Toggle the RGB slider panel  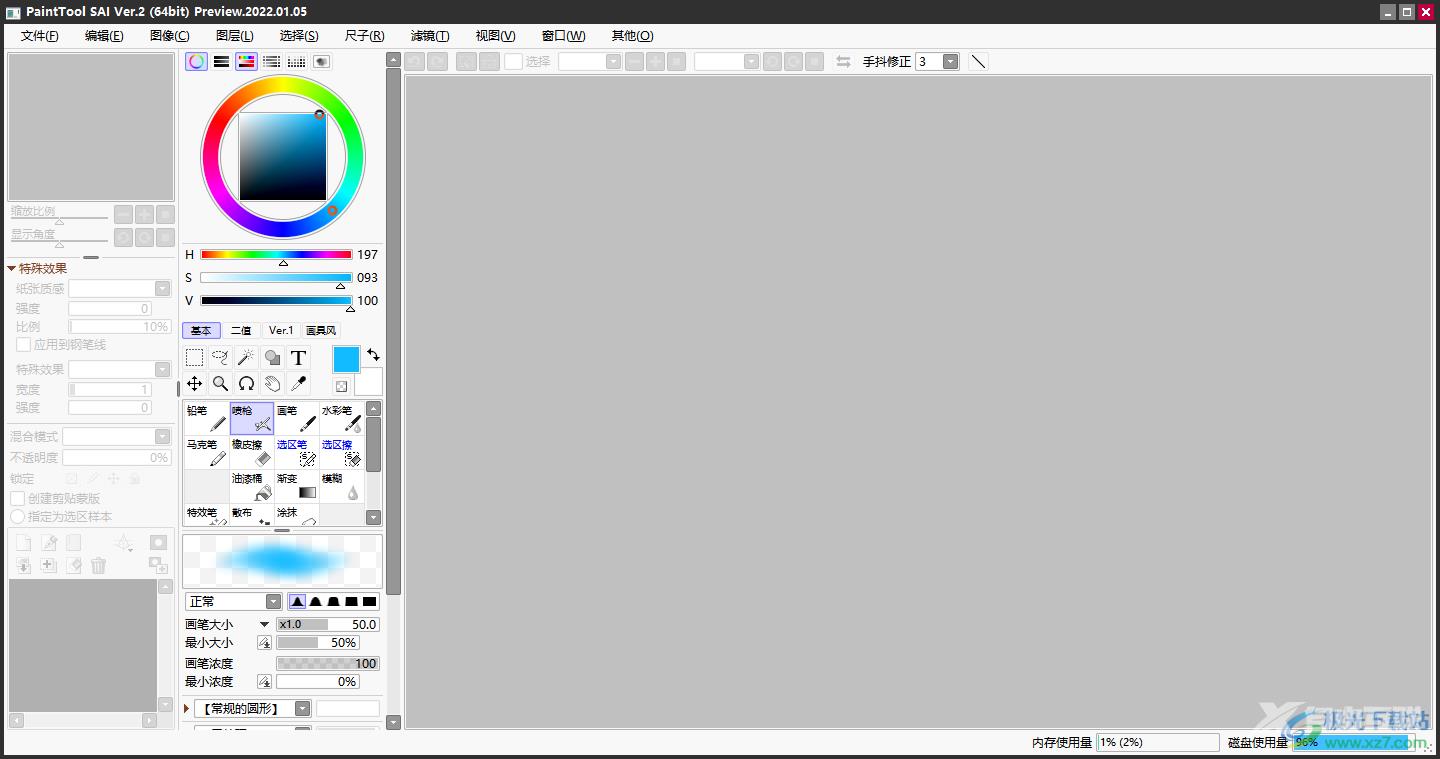coord(221,61)
